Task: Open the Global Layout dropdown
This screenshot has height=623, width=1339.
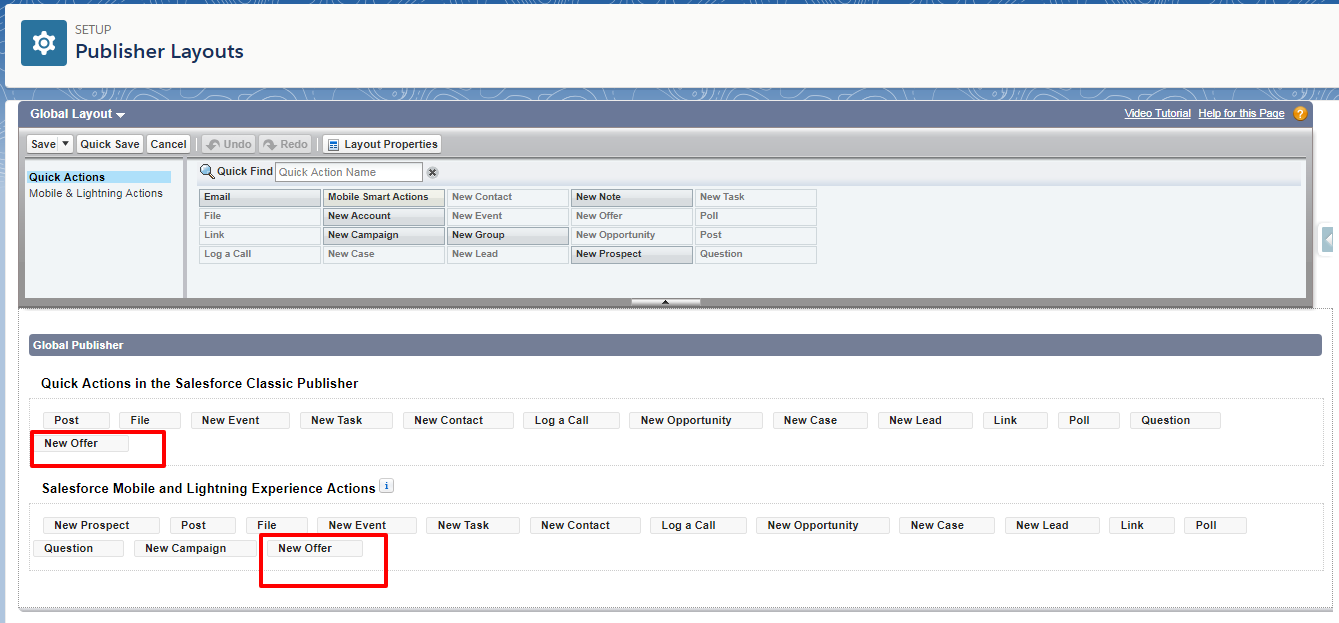Action: (77, 114)
